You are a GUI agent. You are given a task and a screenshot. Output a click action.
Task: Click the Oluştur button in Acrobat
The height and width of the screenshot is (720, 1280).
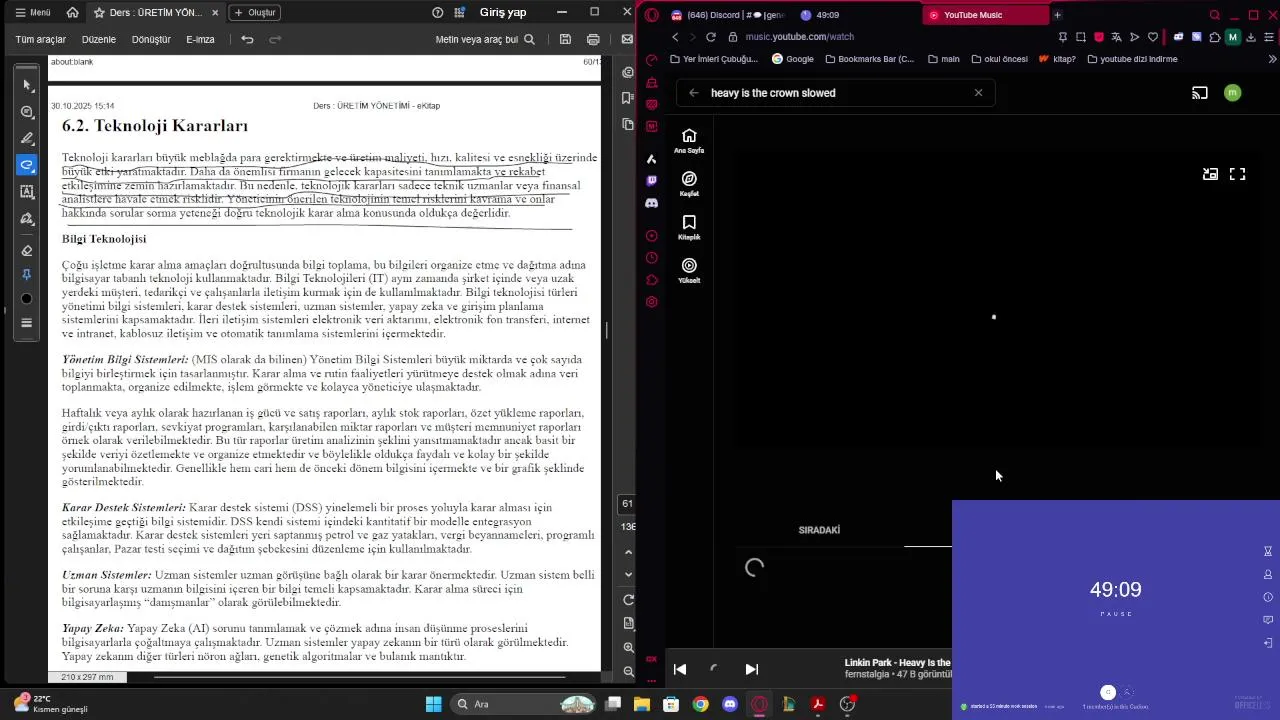pos(254,13)
